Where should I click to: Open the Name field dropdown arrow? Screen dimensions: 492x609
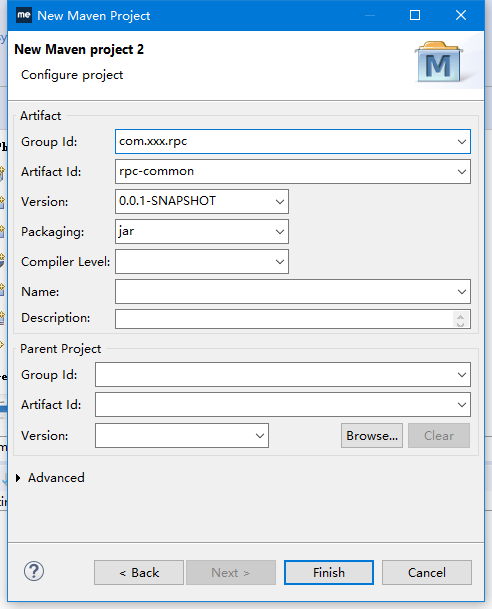[x=461, y=292]
